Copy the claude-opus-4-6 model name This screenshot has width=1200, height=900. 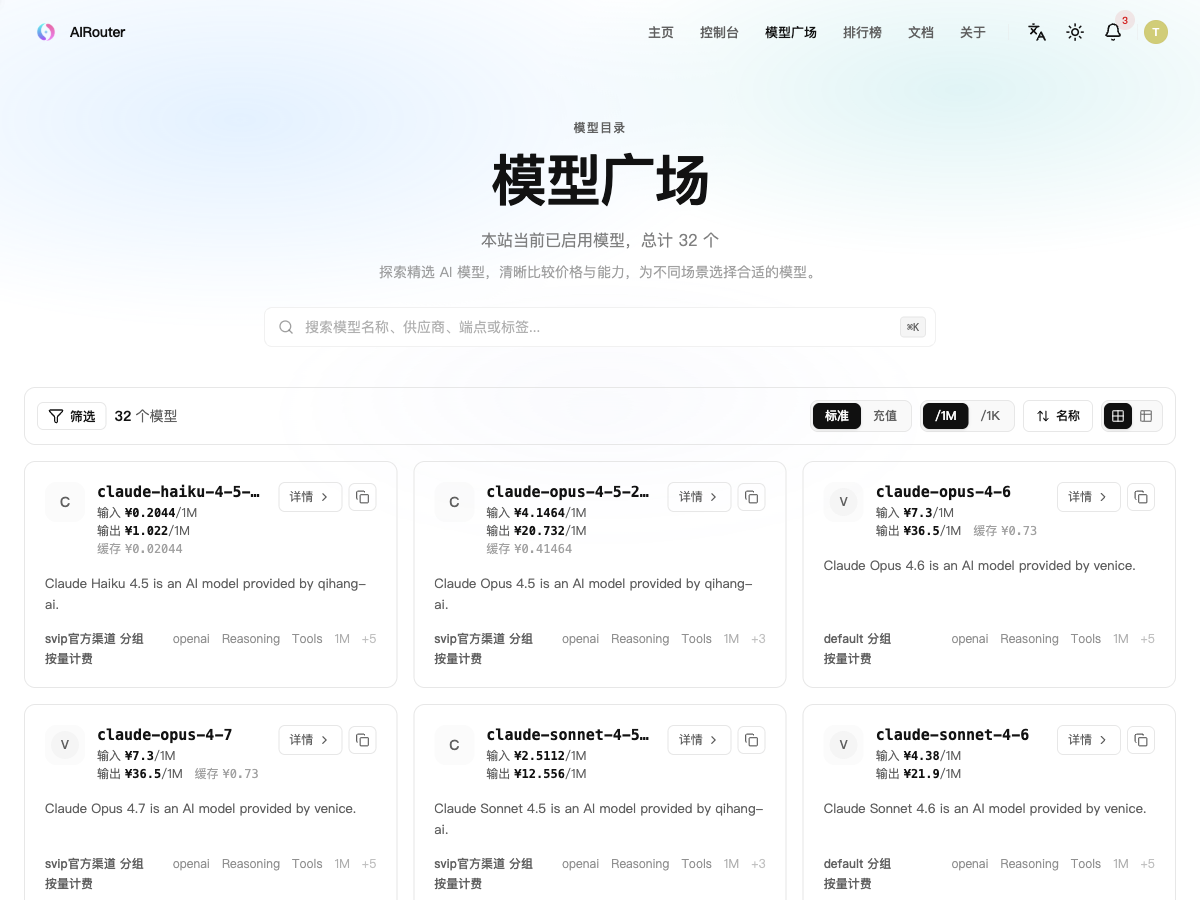[x=1141, y=497]
